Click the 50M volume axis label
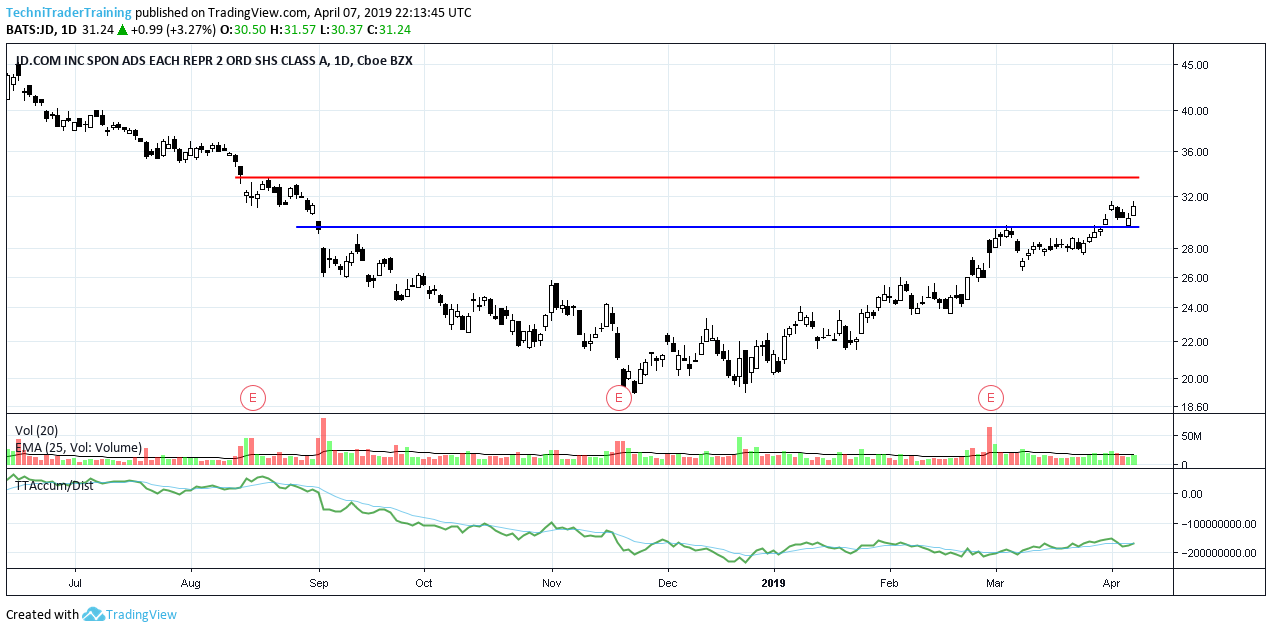The width and height of the screenshot is (1272, 632). [1192, 437]
